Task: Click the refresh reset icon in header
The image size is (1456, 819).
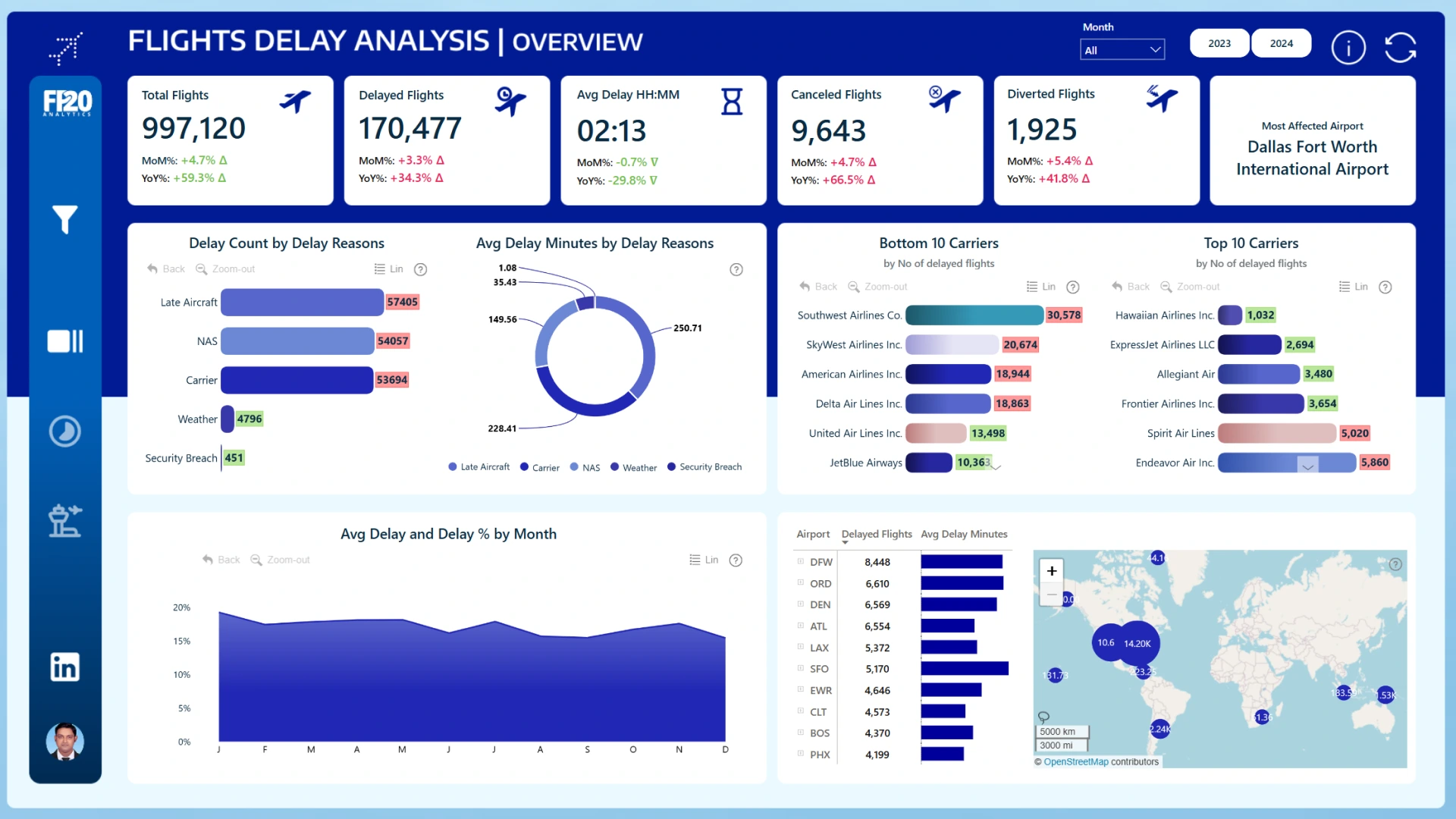Action: (x=1400, y=48)
